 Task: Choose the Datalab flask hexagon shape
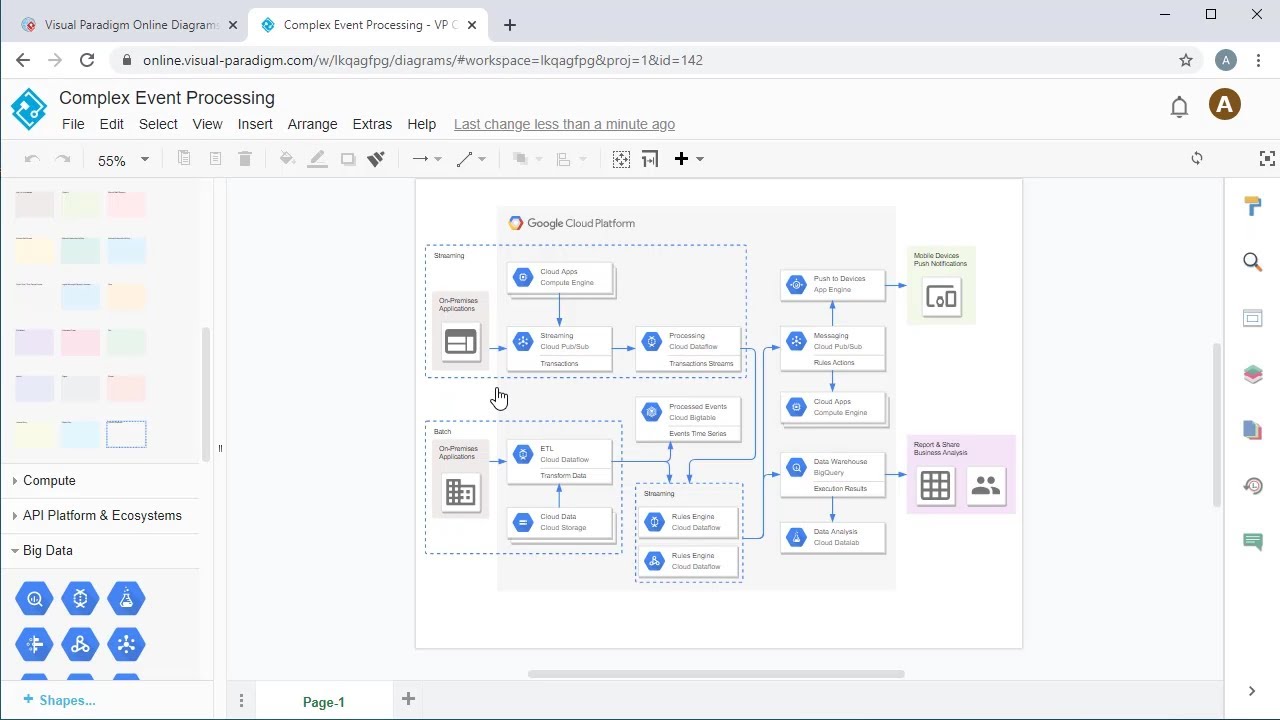[x=126, y=599]
